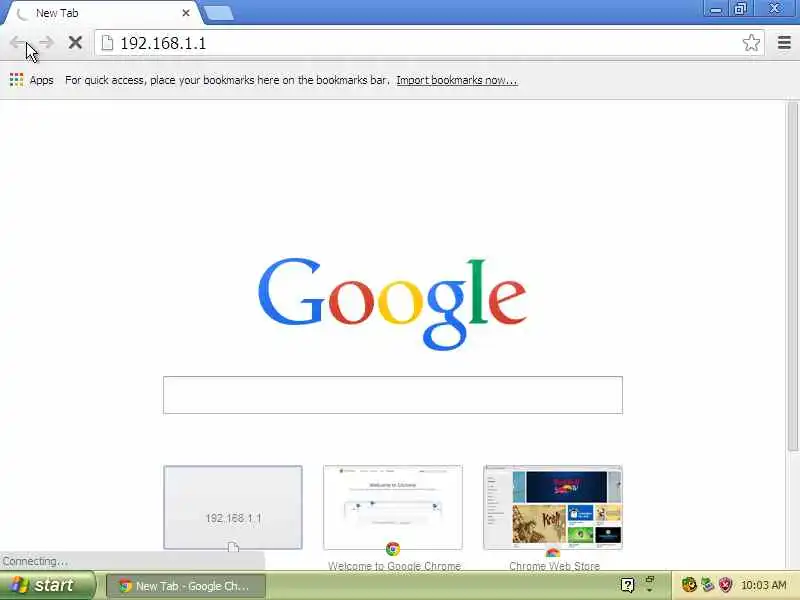
Task: Click the page icon in address bar
Action: (107, 43)
